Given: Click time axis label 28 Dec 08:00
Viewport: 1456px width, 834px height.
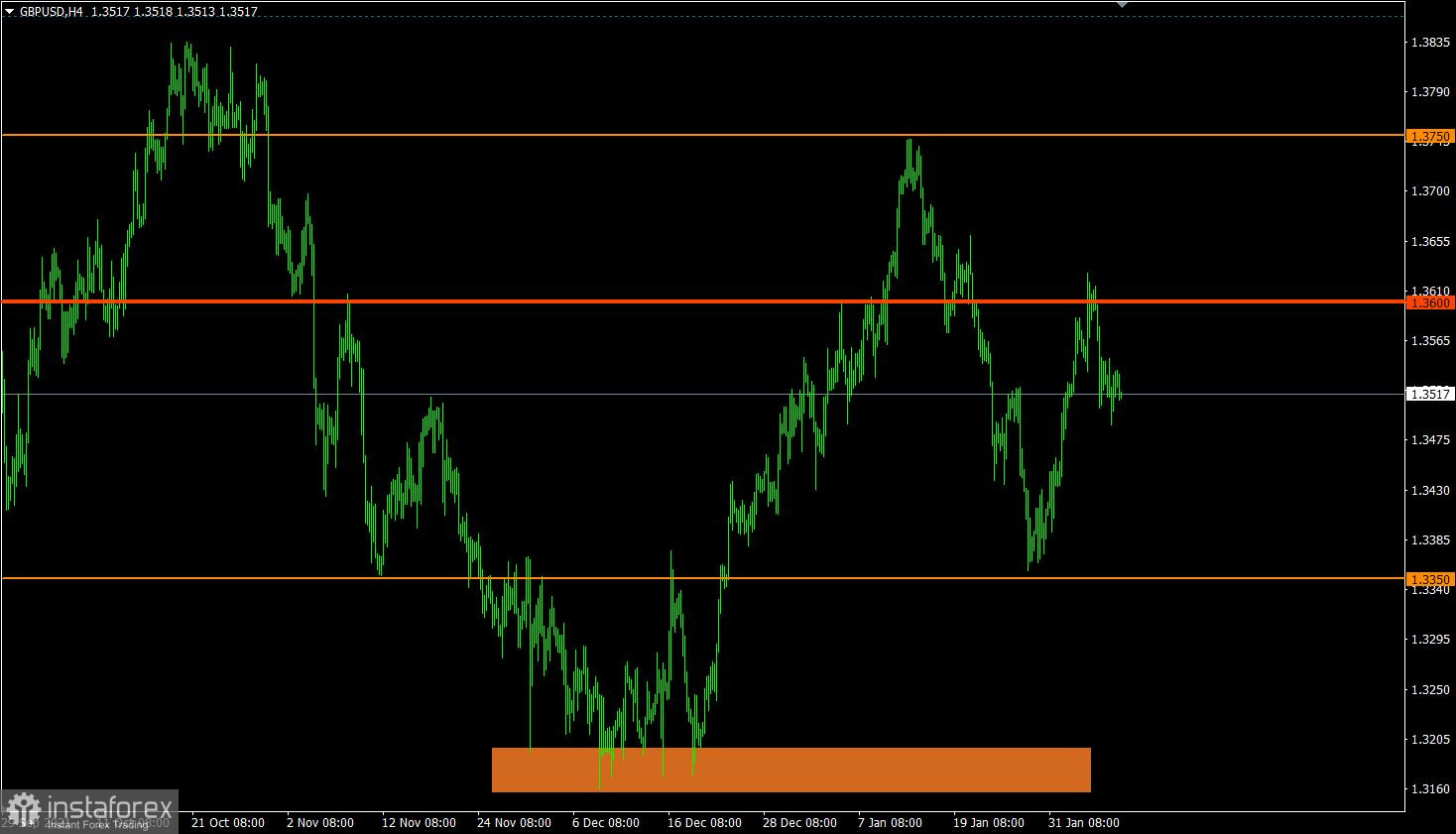Looking at the screenshot, I should pos(799,823).
